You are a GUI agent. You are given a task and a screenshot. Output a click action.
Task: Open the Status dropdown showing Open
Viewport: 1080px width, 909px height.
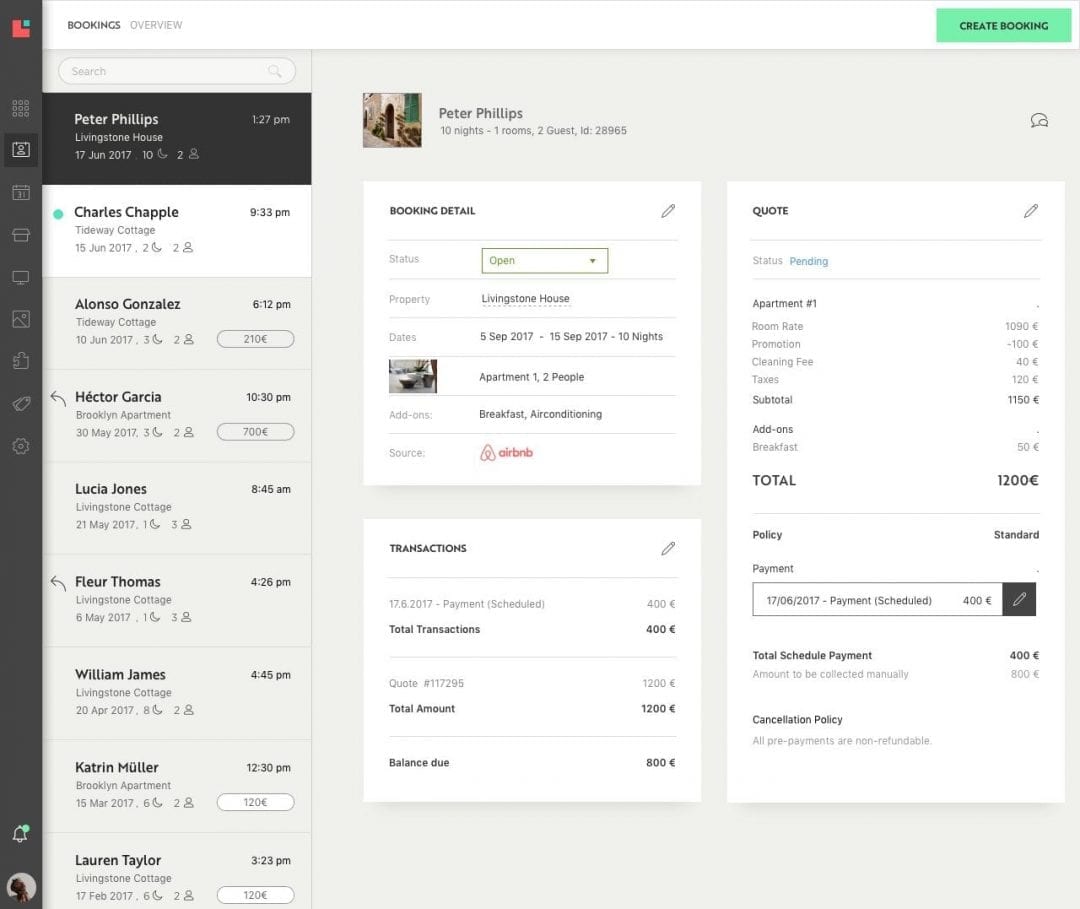point(544,261)
